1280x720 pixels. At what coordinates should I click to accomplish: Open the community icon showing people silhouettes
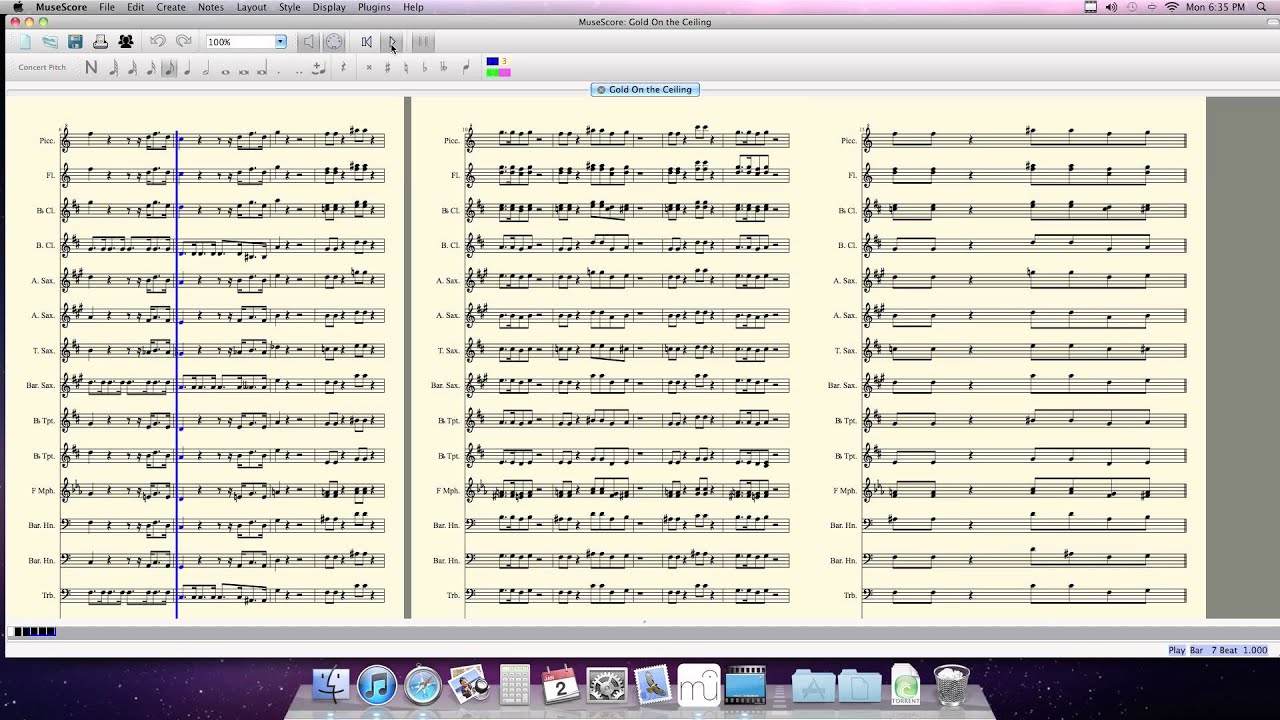(x=126, y=42)
